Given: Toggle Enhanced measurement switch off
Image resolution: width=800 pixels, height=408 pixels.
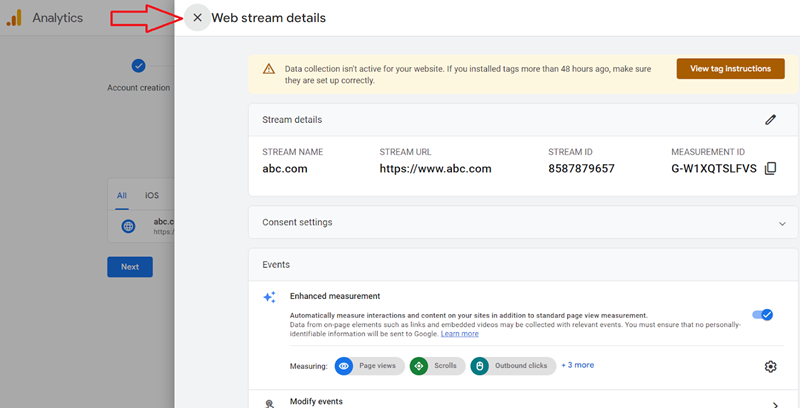Looking at the screenshot, I should click(x=763, y=315).
